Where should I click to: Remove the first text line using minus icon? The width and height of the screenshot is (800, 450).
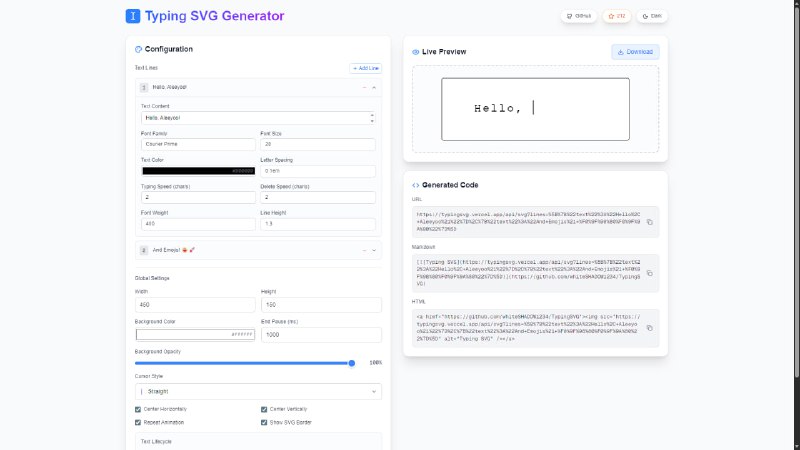click(x=364, y=88)
